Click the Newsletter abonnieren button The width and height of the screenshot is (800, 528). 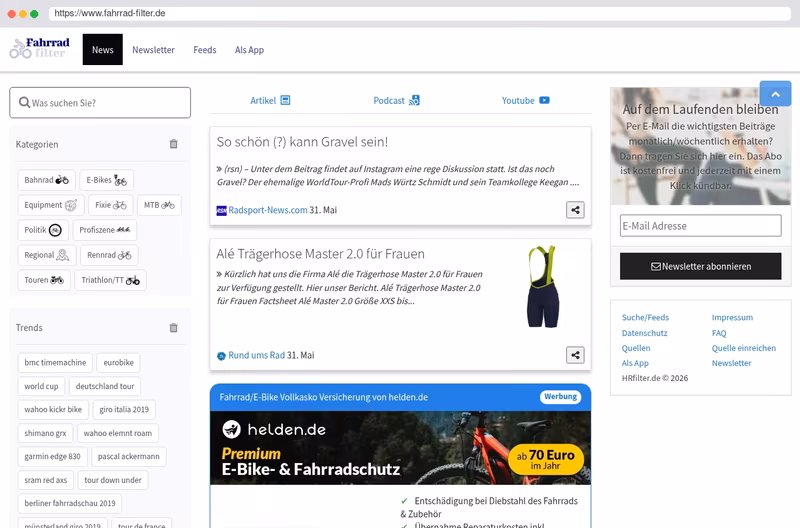(x=701, y=266)
